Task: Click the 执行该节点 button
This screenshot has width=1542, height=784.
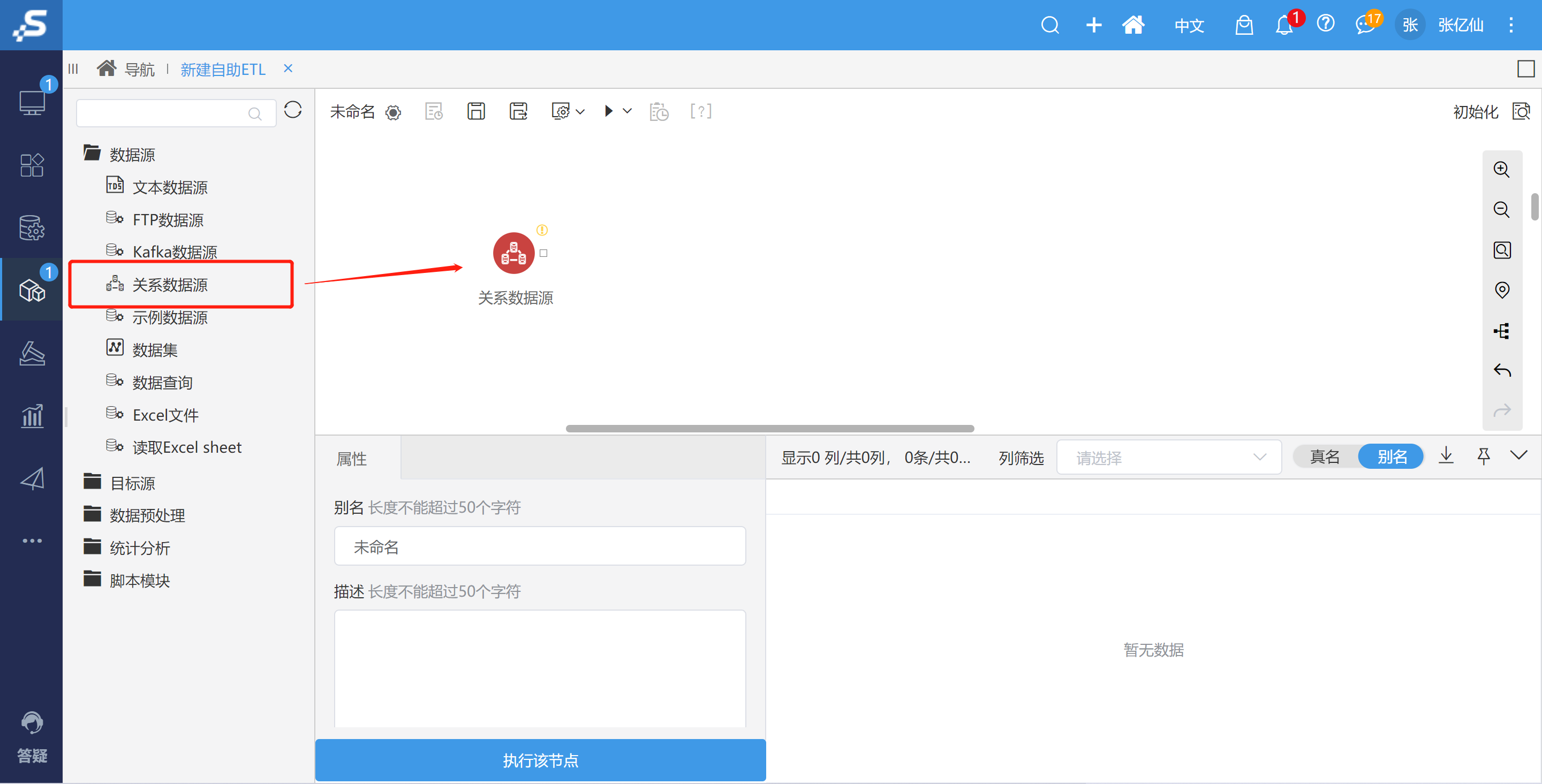Action: pos(540,760)
